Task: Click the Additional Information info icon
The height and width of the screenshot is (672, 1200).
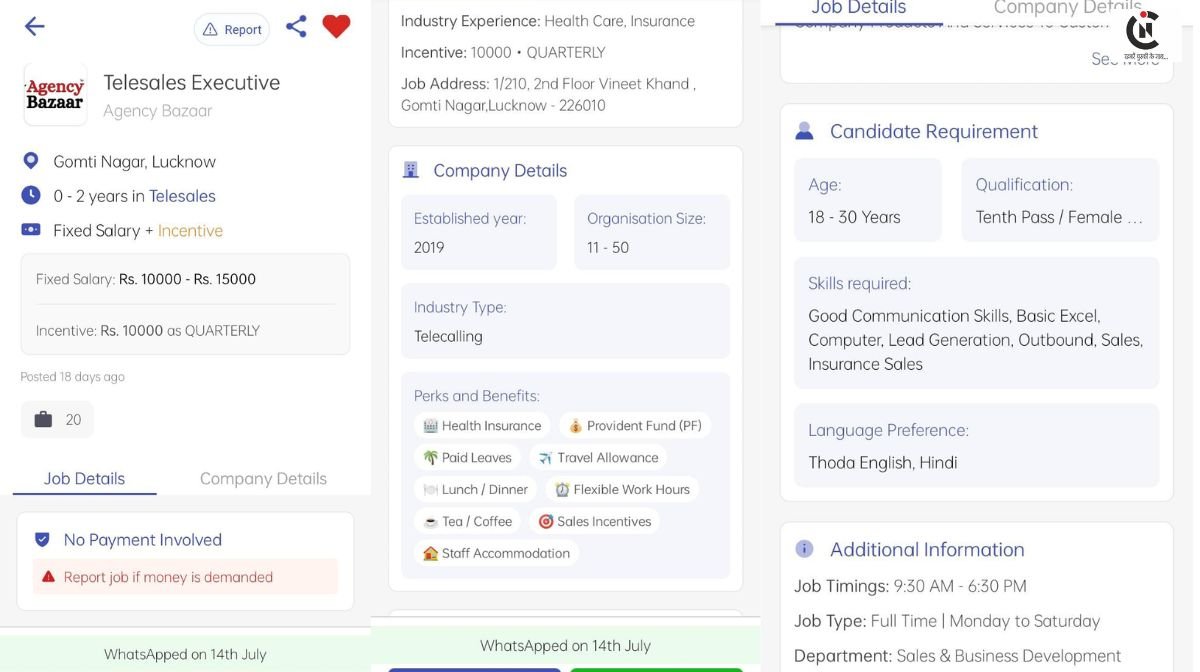Action: click(804, 549)
